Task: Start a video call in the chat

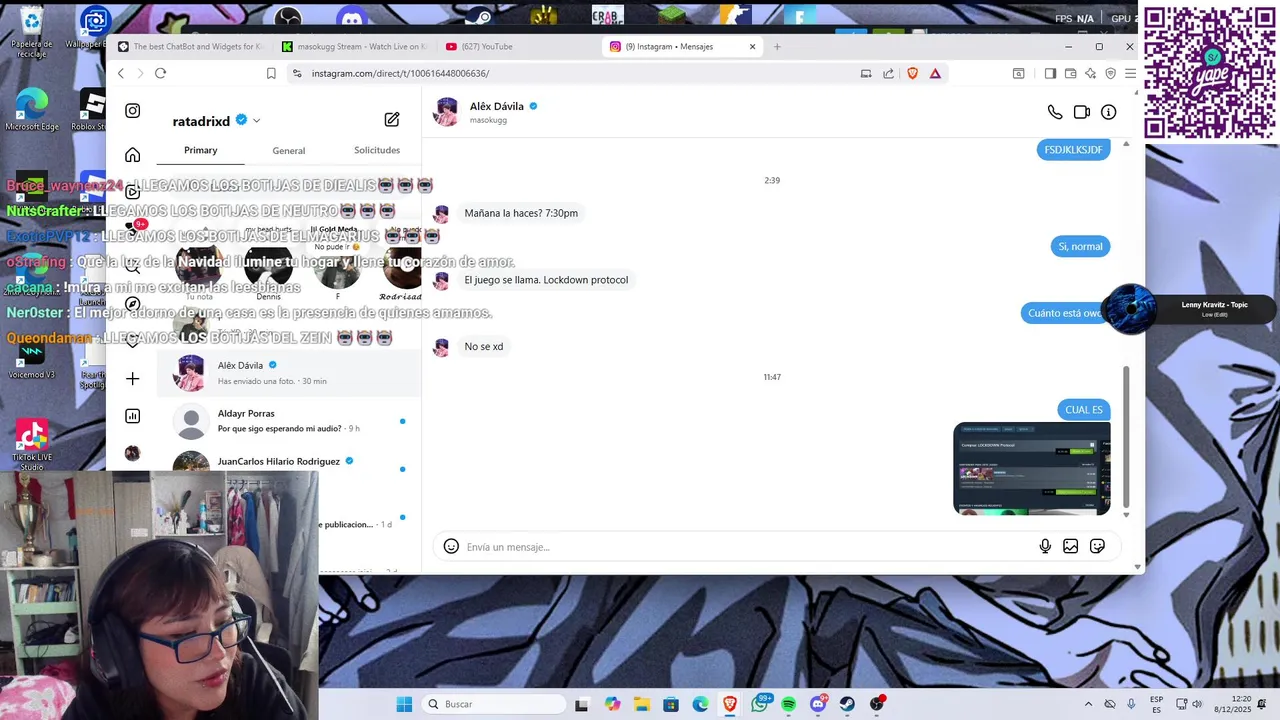Action: tap(1082, 113)
